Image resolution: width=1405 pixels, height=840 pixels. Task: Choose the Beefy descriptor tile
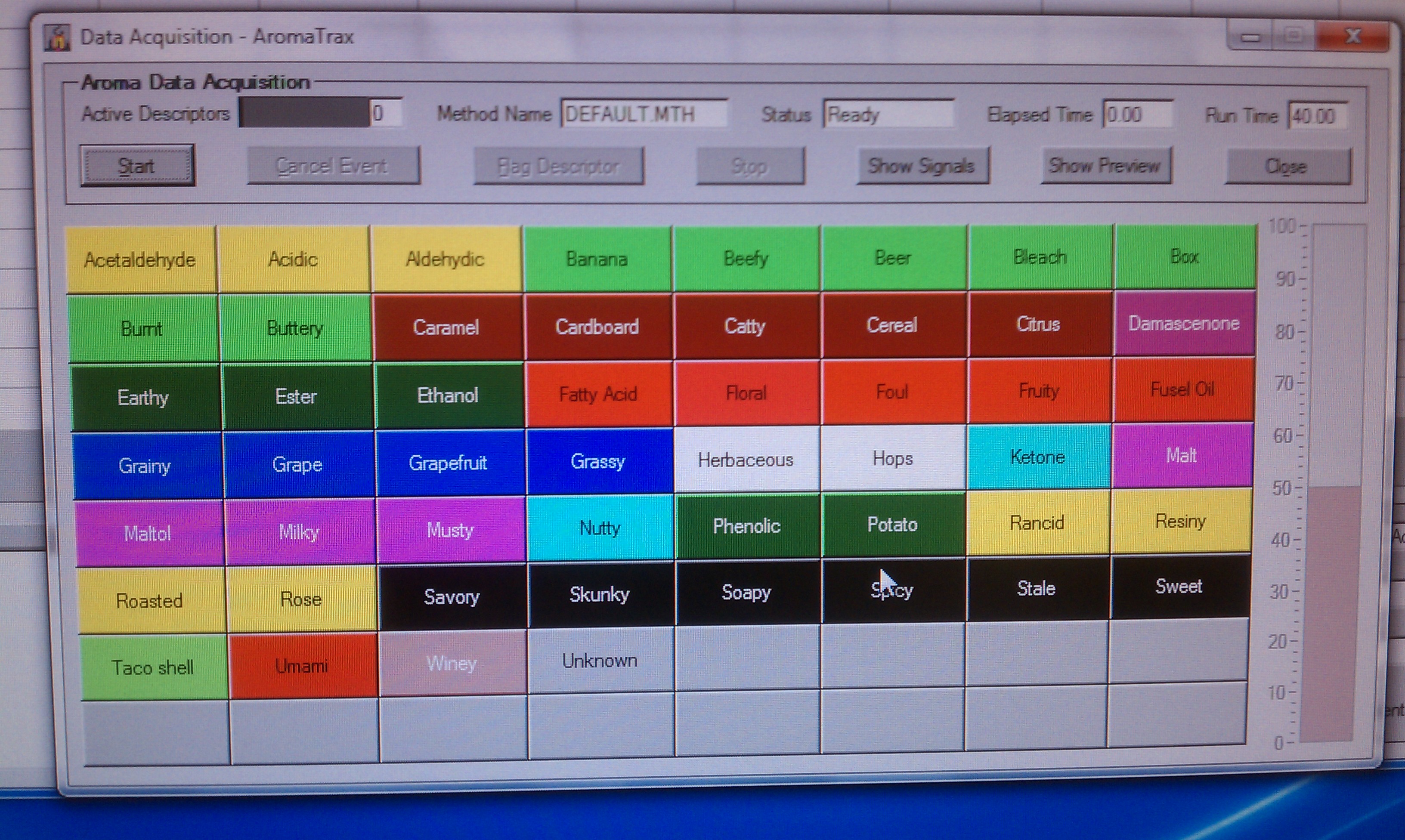(x=747, y=258)
